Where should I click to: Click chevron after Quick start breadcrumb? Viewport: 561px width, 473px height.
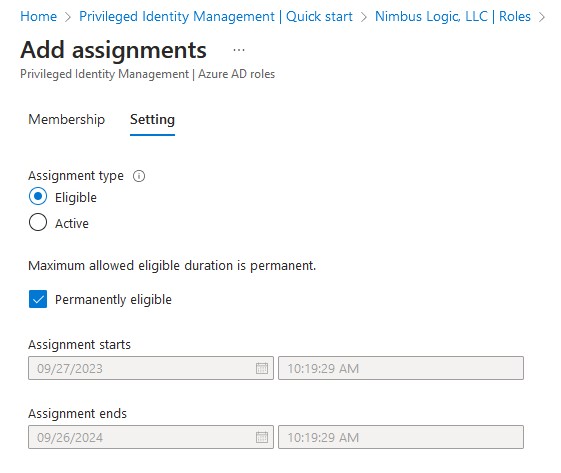[364, 17]
